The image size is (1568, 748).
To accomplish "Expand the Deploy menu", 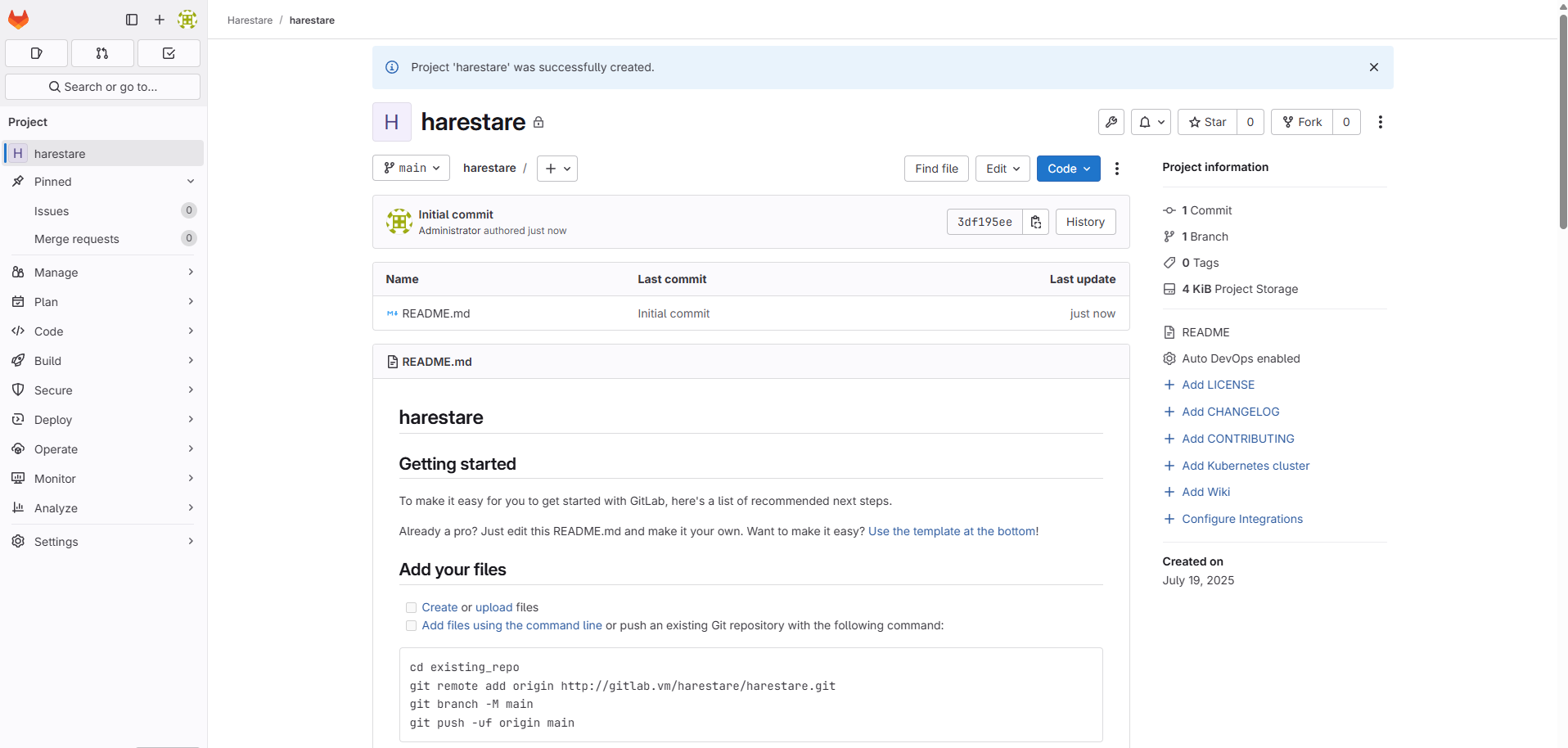I will tap(104, 420).
